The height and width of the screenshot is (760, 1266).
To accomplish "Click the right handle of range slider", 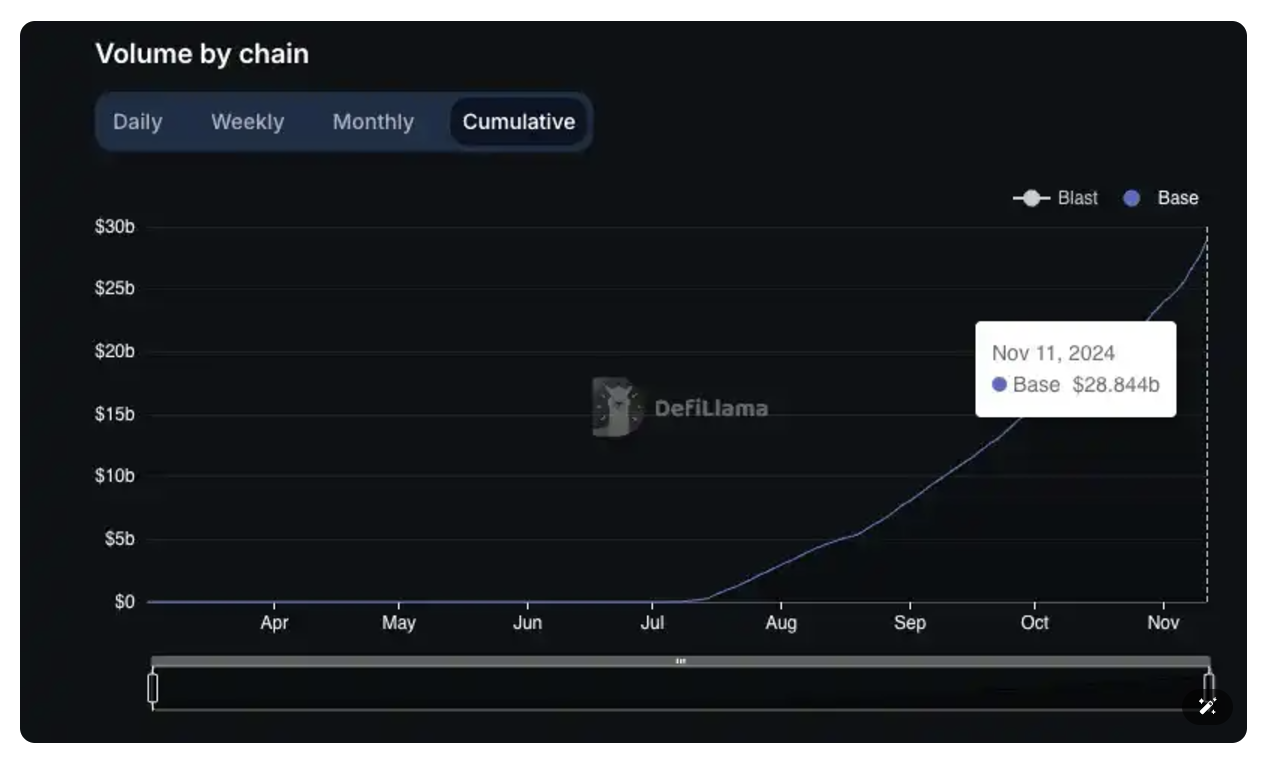I will pyautogui.click(x=1209, y=688).
